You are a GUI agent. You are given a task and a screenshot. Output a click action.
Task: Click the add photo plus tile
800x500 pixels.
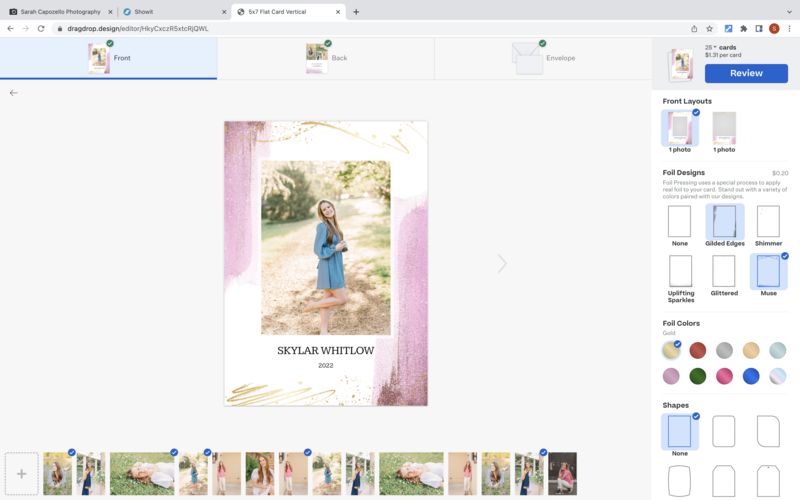click(22, 473)
